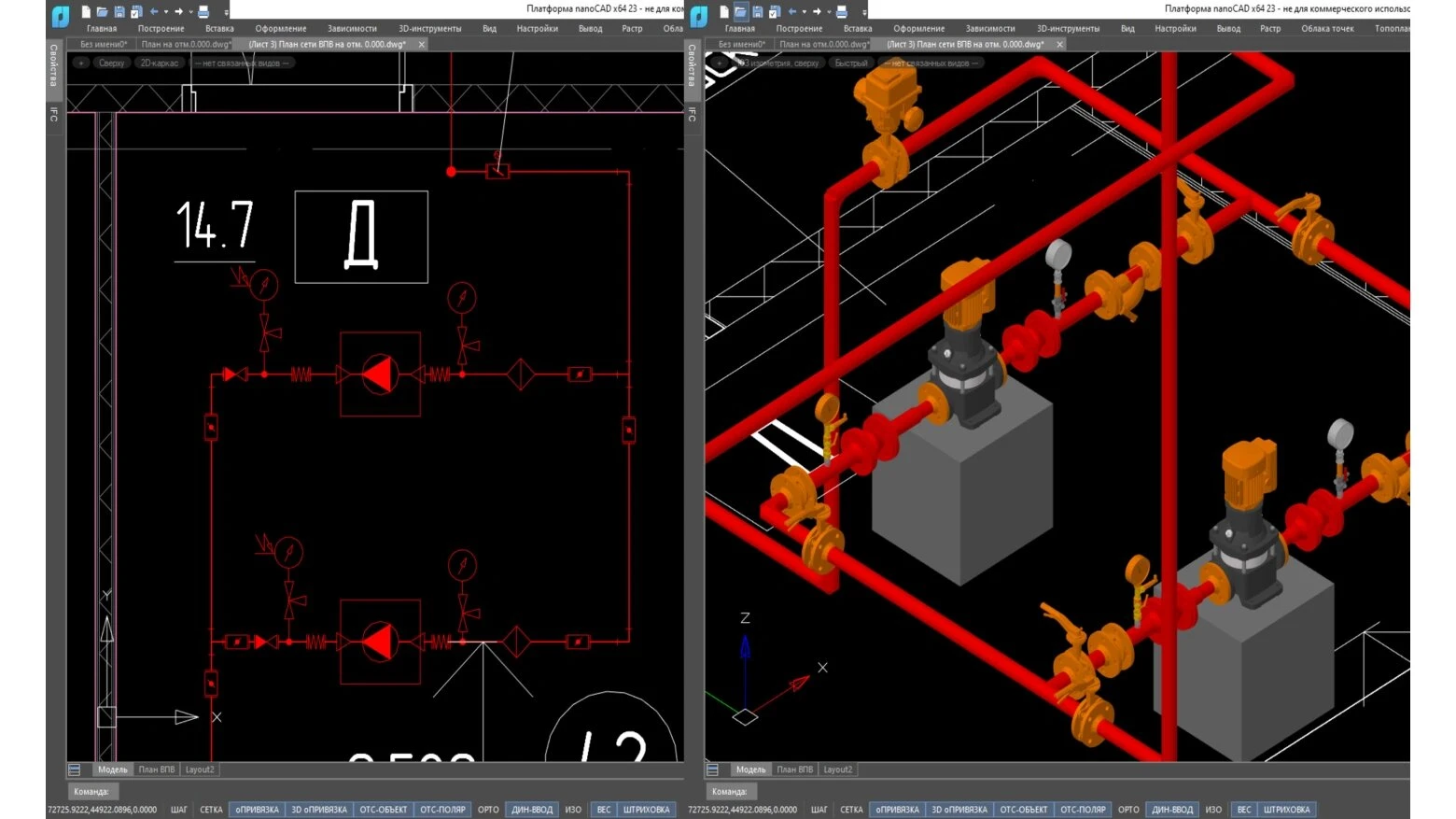
Task: Open the Свойства side panel in left window
Action: tap(53, 65)
